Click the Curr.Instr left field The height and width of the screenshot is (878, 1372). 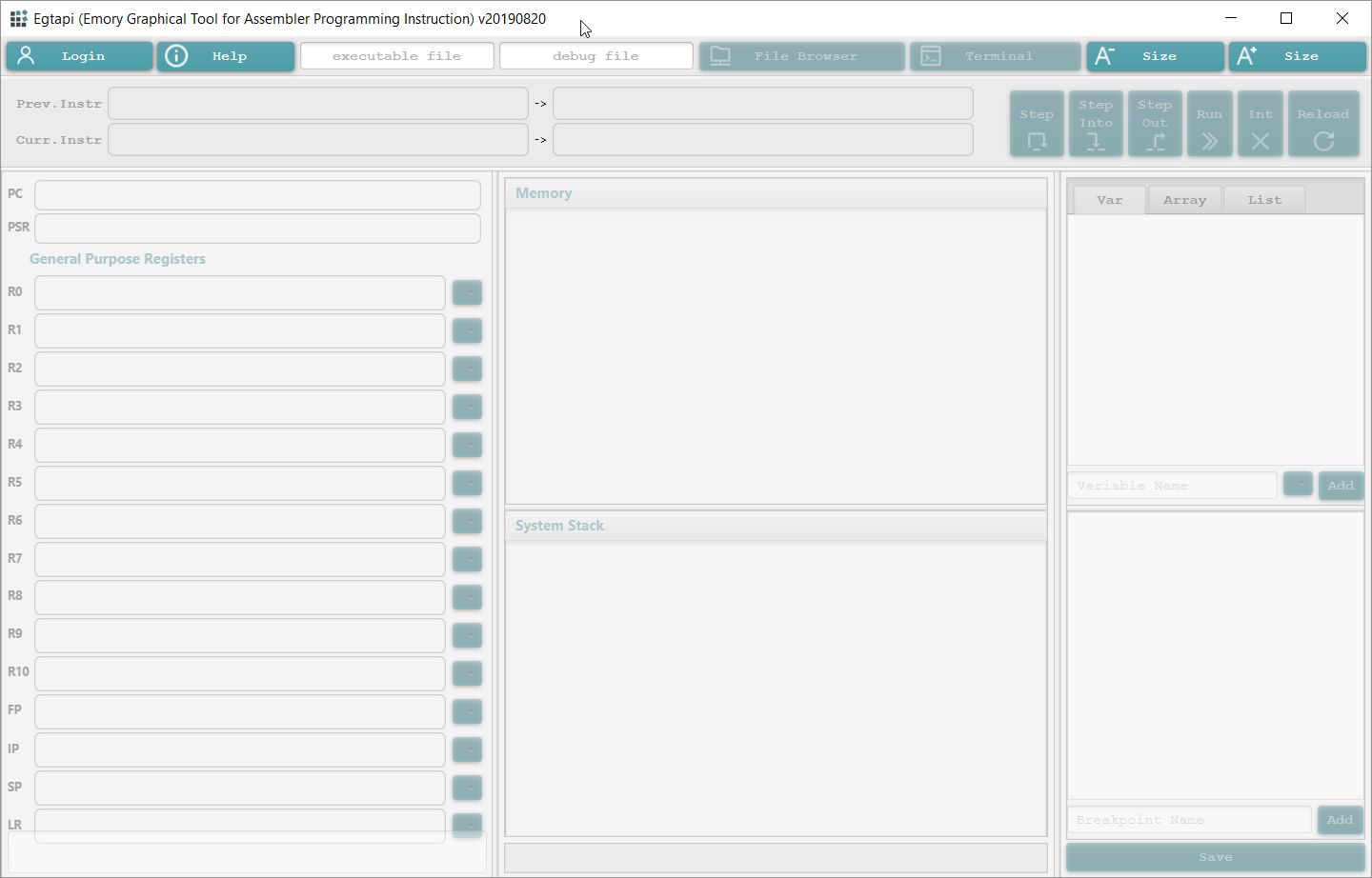pyautogui.click(x=318, y=140)
